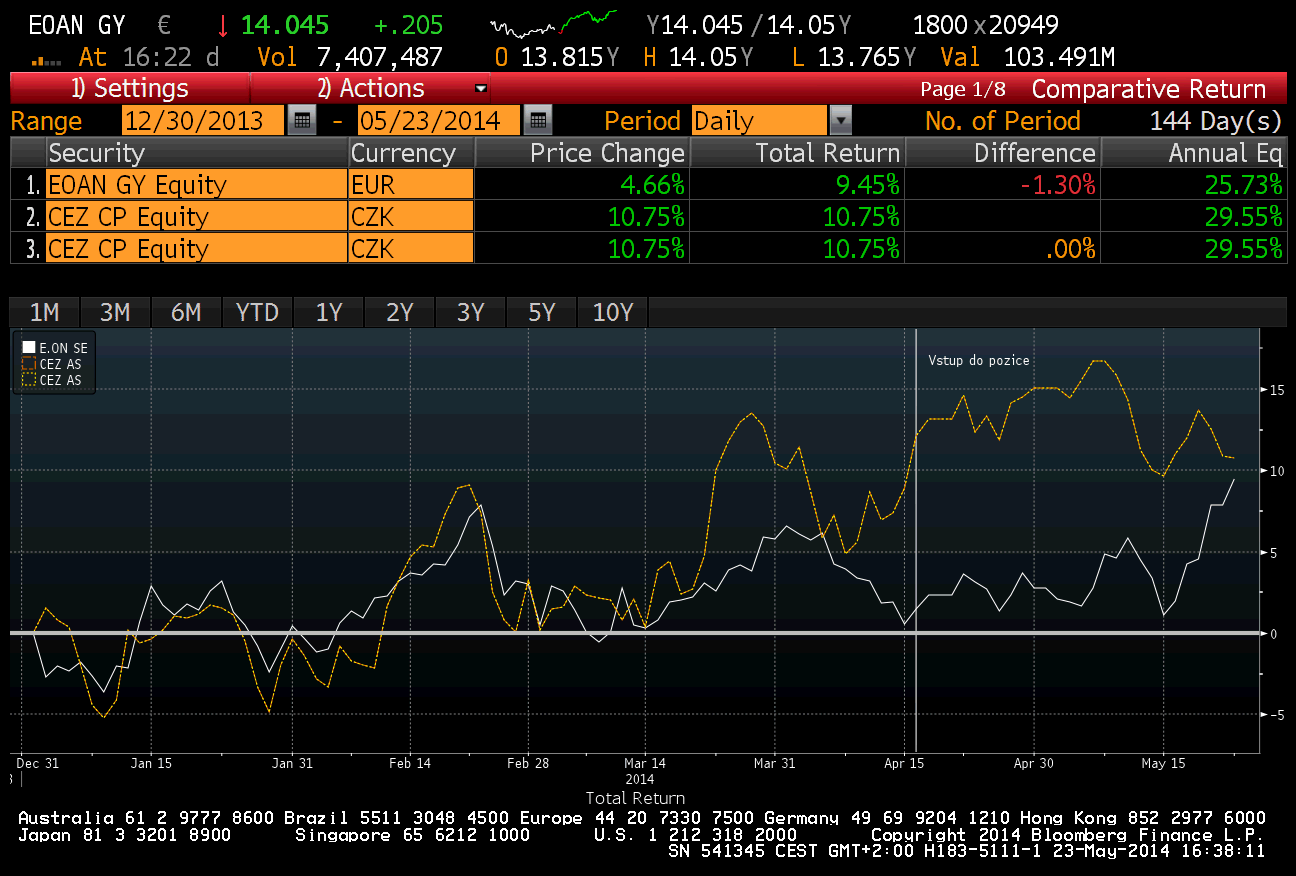The width and height of the screenshot is (1296, 876).
Task: Select the YTD range tab
Action: 257,313
